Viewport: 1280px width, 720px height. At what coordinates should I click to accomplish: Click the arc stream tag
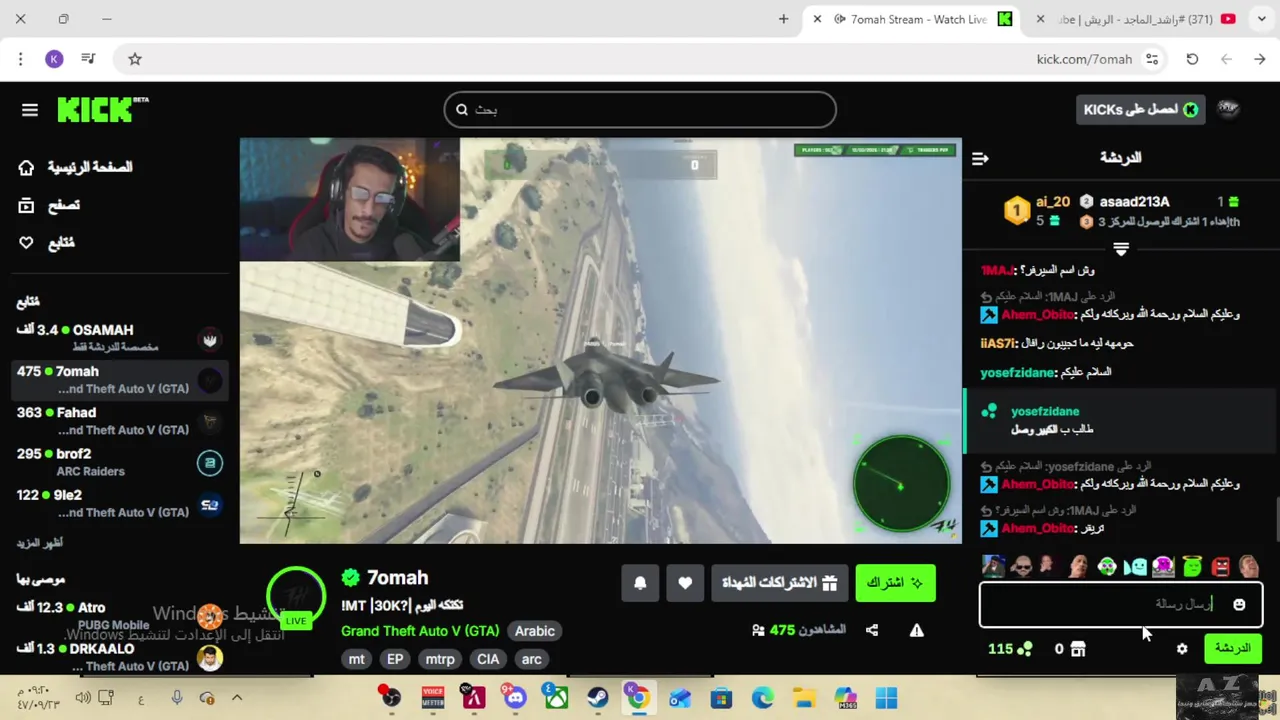(x=532, y=659)
